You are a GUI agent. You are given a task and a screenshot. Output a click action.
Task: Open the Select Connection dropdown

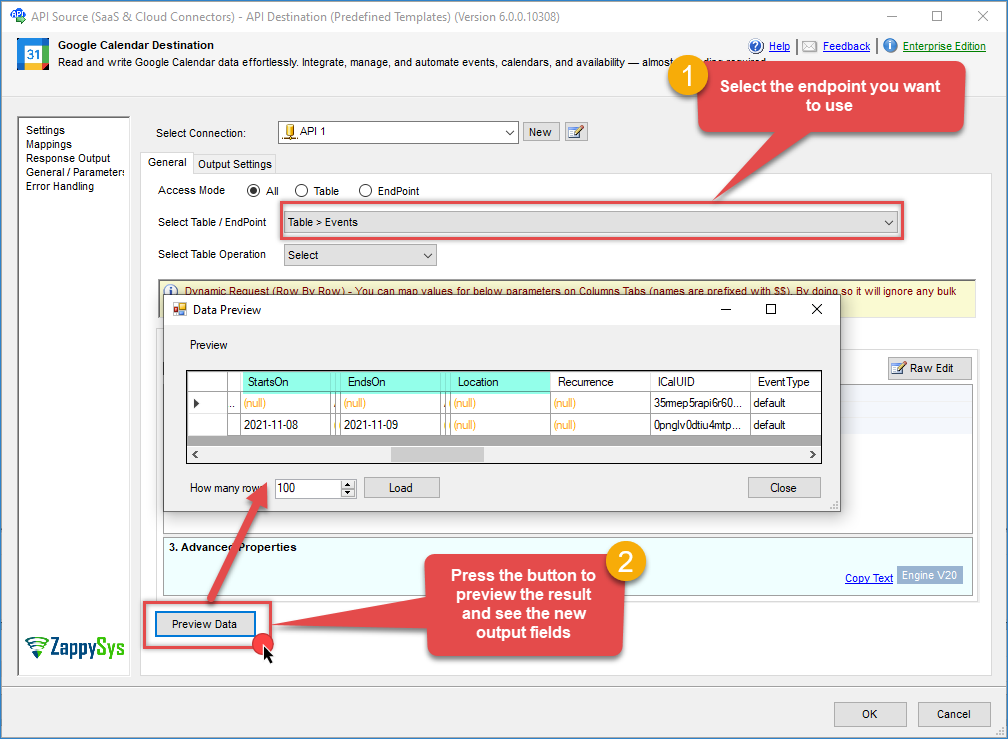[397, 132]
